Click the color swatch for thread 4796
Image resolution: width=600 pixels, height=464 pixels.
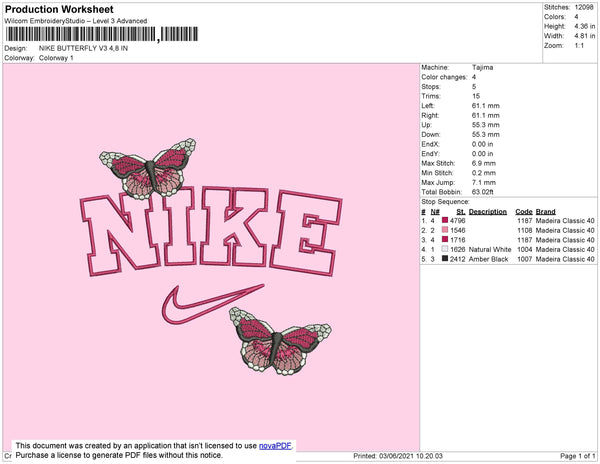point(445,220)
